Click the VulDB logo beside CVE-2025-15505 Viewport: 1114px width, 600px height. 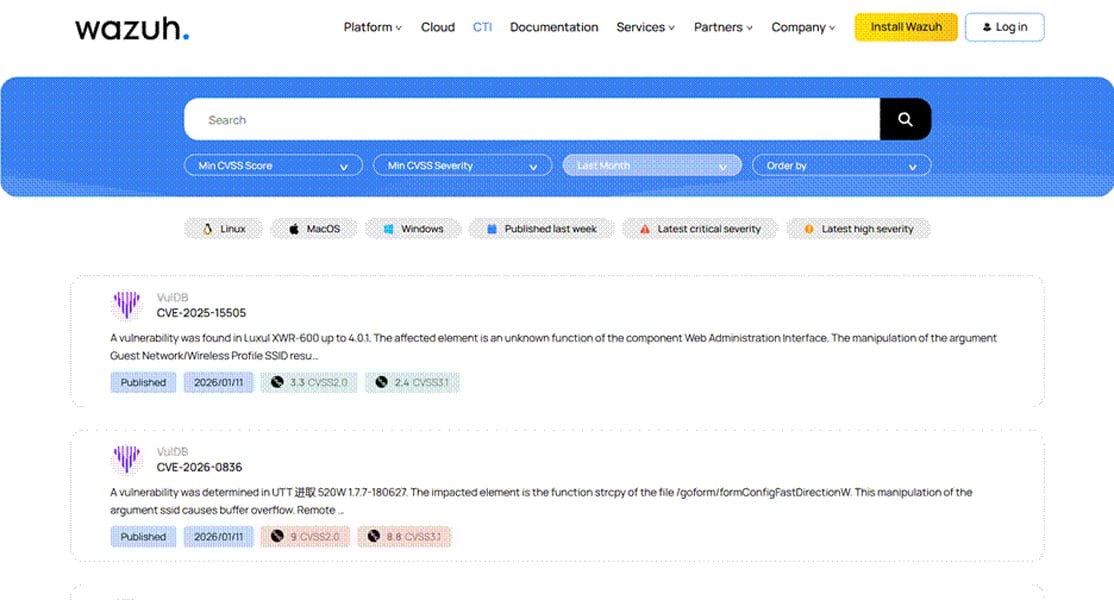(x=126, y=304)
